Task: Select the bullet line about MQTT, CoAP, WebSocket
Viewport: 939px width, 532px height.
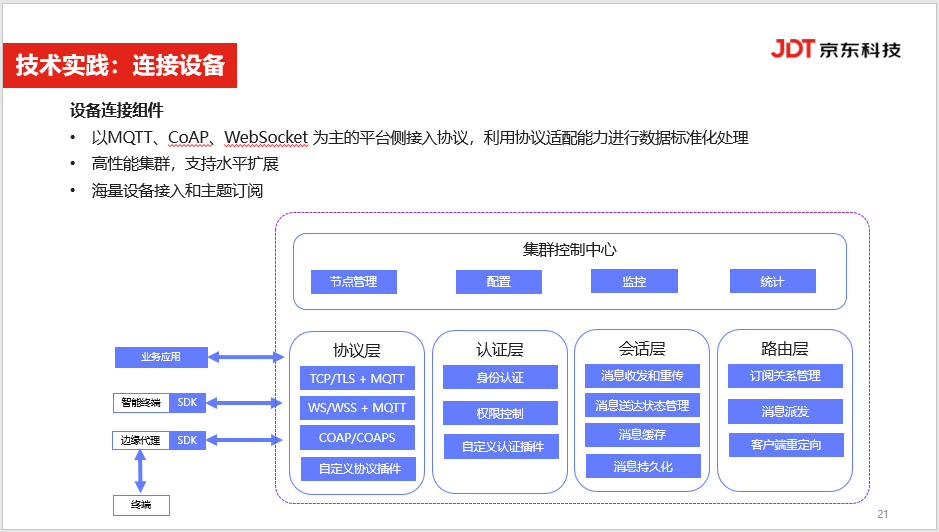Action: pos(420,138)
